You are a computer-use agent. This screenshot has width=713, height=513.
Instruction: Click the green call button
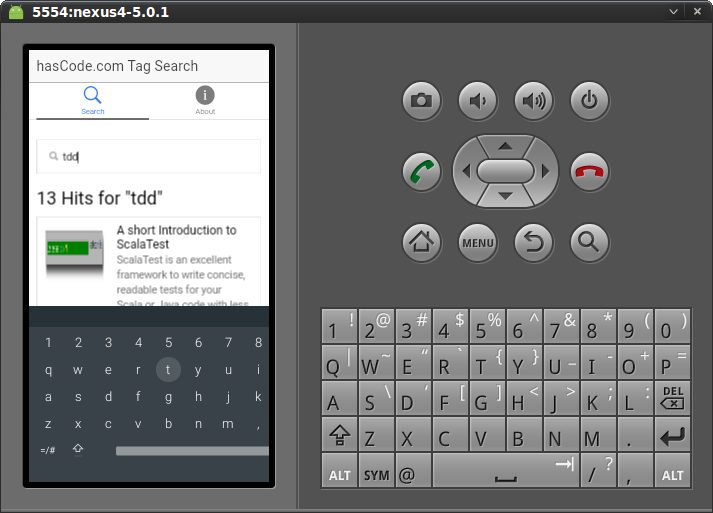pyautogui.click(x=422, y=172)
